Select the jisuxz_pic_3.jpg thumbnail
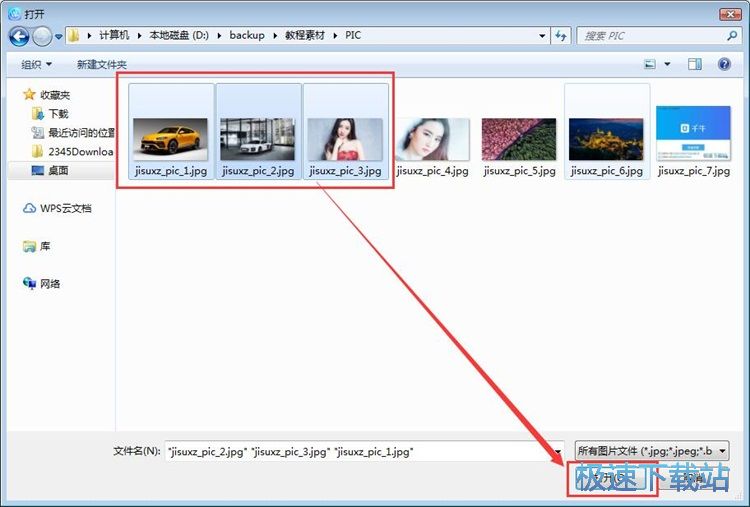Image resolution: width=750 pixels, height=507 pixels. pos(345,139)
